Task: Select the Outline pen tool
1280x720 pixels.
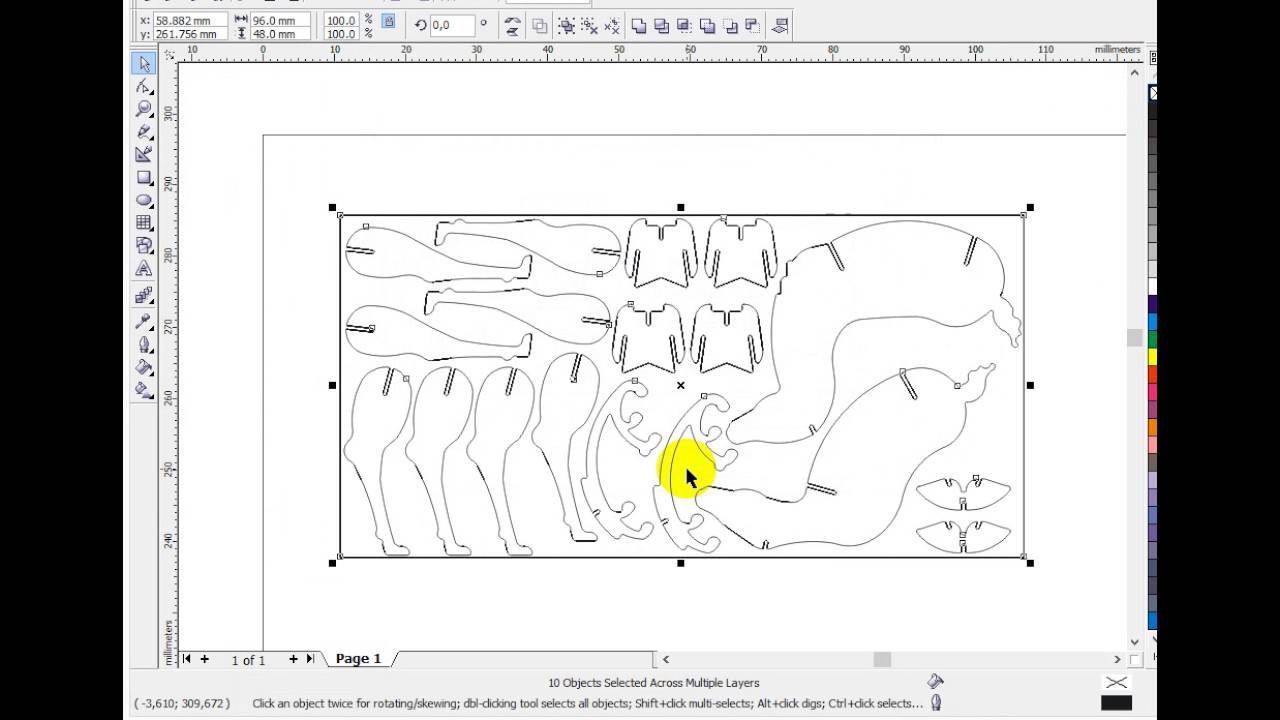Action: coord(144,345)
